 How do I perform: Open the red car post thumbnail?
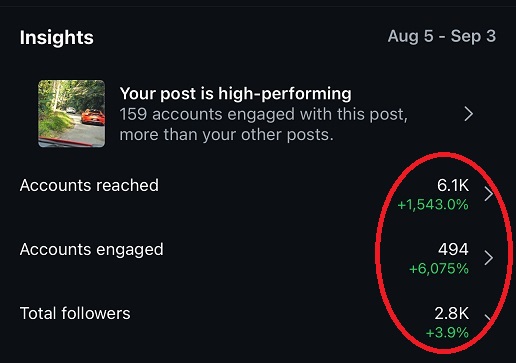71,113
